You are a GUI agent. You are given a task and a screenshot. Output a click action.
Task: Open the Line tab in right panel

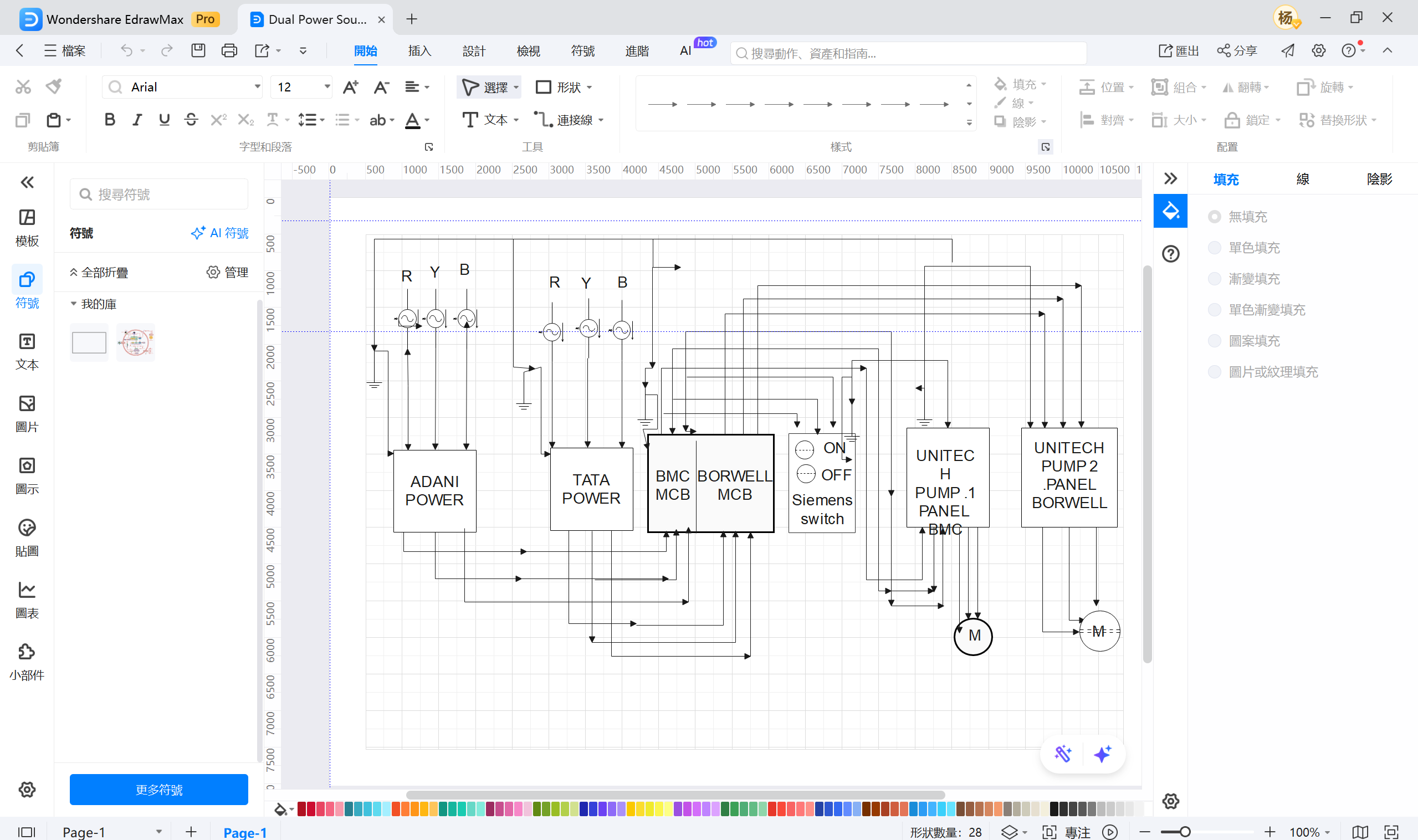1303,180
